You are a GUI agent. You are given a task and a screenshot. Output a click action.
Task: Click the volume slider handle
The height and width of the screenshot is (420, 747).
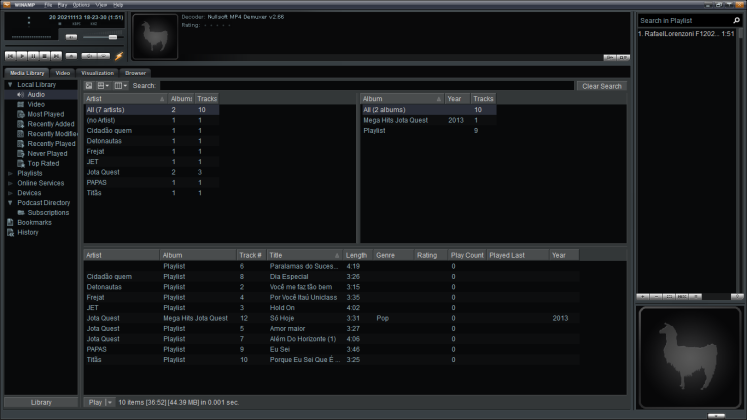pos(113,37)
